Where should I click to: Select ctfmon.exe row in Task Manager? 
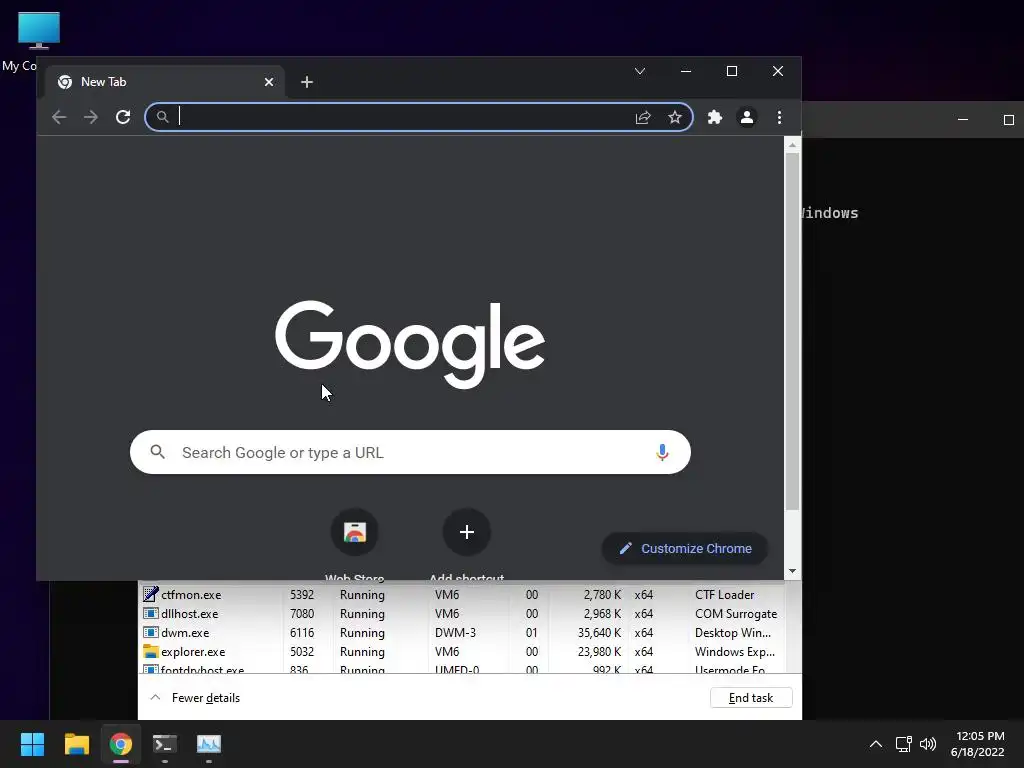coord(462,595)
